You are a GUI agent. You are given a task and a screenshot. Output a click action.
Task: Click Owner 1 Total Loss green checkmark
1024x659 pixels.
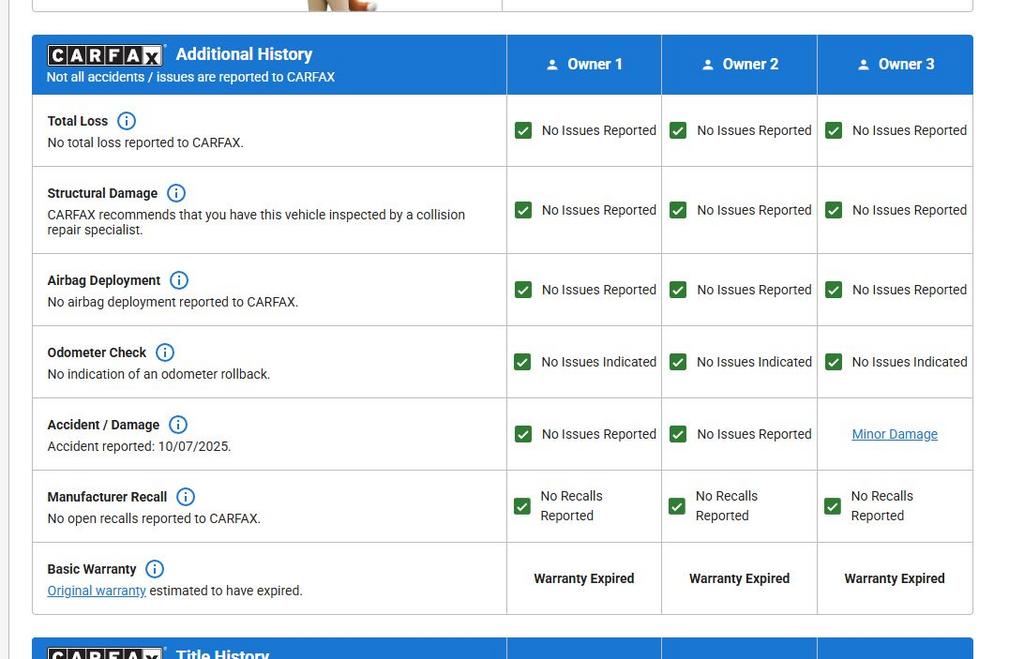click(523, 131)
